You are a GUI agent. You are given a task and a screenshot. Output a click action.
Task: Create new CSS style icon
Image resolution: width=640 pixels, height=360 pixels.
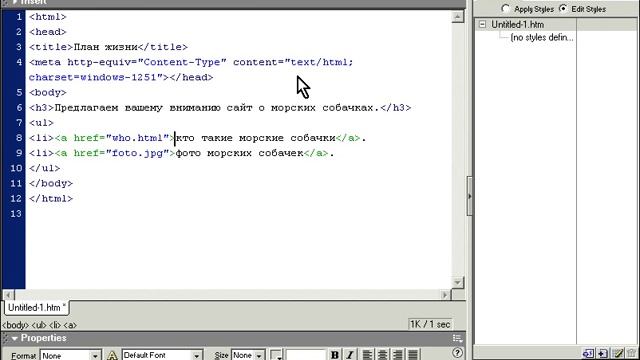603,353
